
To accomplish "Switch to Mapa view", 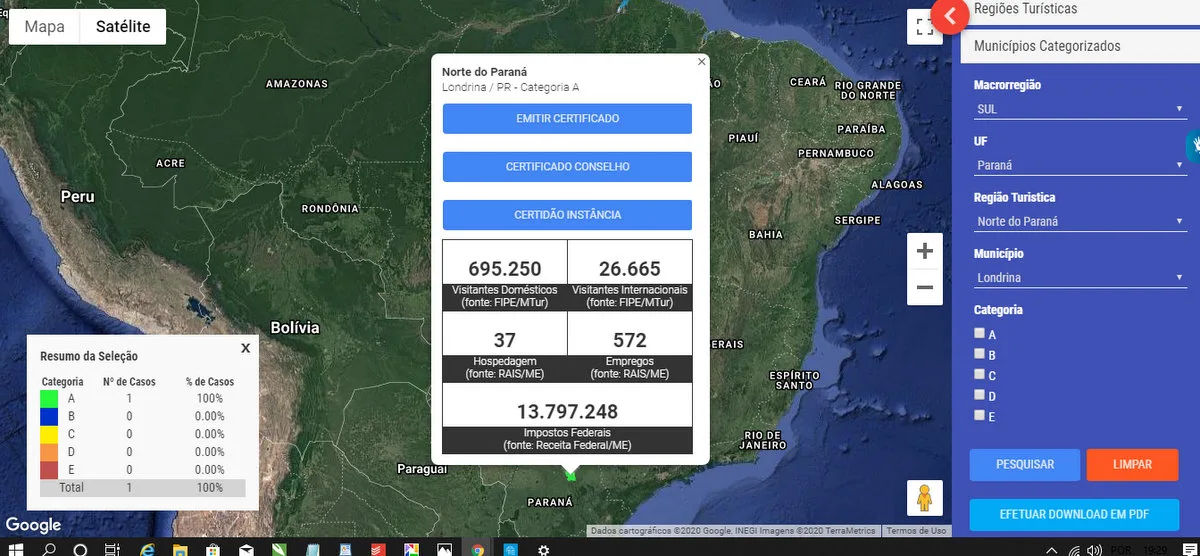I will pos(44,27).
